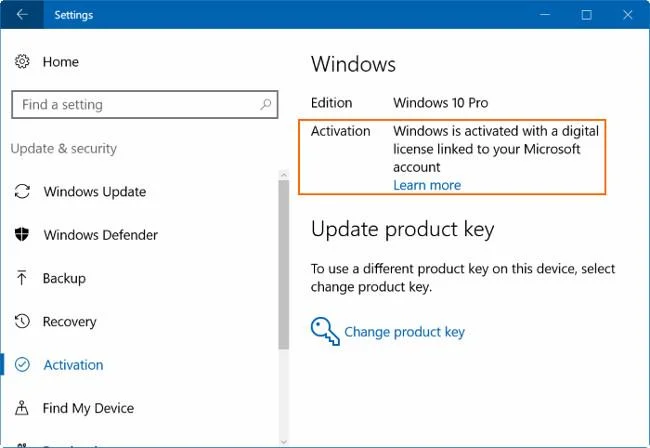Open the Recovery settings page
Viewport: 650px width, 448px height.
[x=69, y=322]
